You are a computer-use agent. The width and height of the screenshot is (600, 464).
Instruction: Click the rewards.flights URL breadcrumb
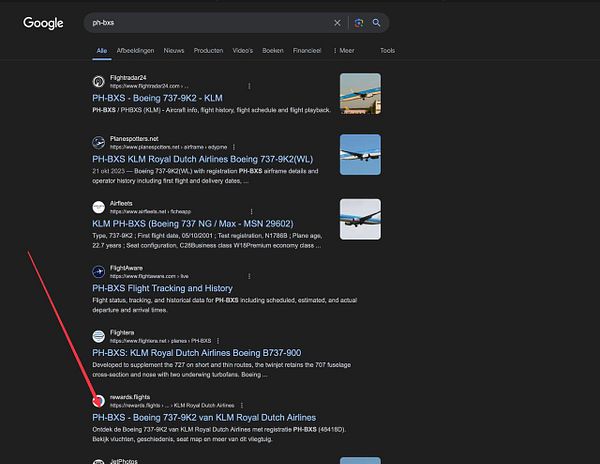172,405
